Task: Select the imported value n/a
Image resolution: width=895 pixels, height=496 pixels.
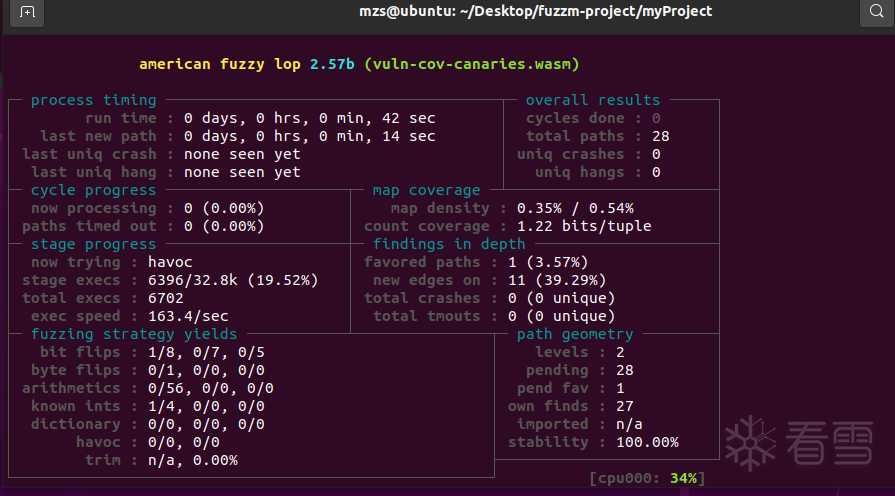Action: click(x=629, y=424)
